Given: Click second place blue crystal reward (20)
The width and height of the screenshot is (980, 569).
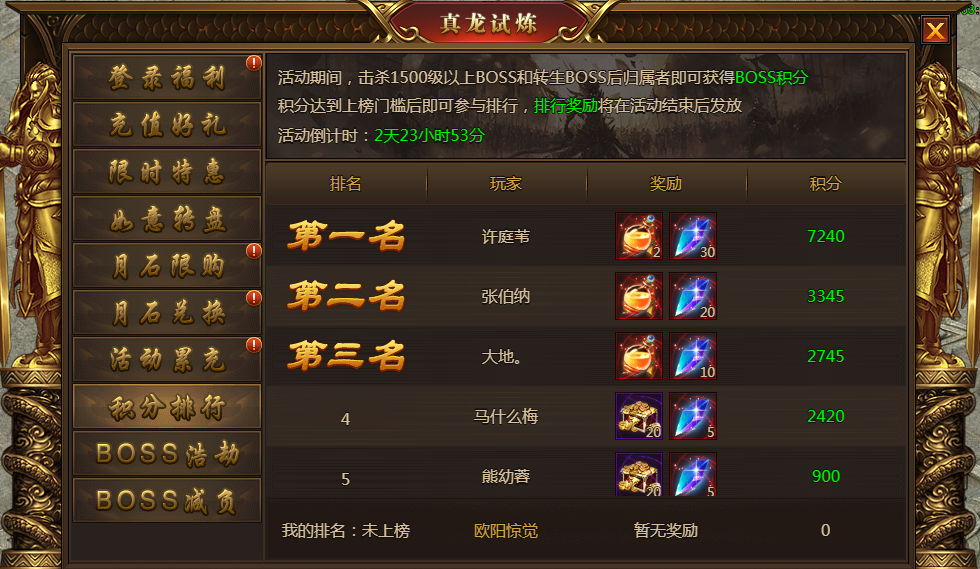Looking at the screenshot, I should pos(693,296).
